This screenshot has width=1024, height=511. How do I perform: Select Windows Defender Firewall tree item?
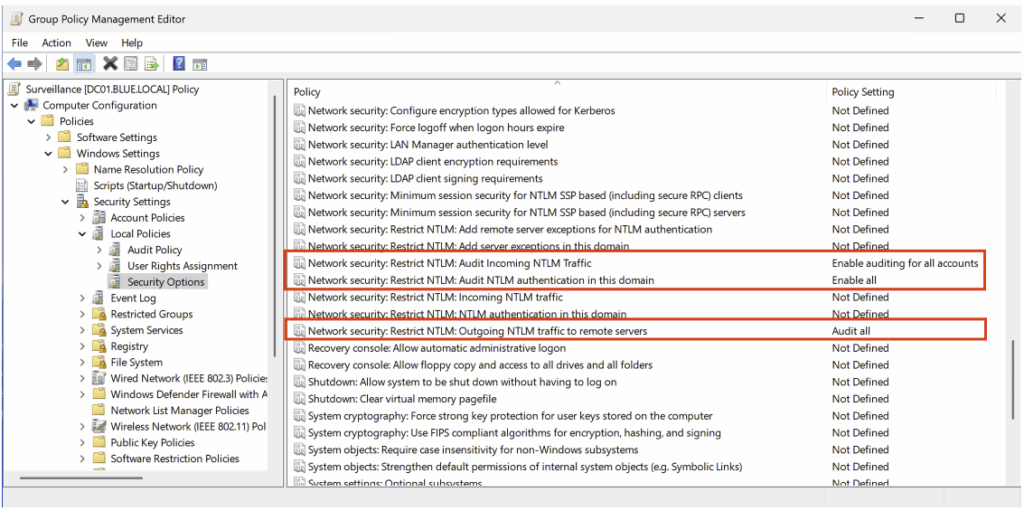click(188, 394)
